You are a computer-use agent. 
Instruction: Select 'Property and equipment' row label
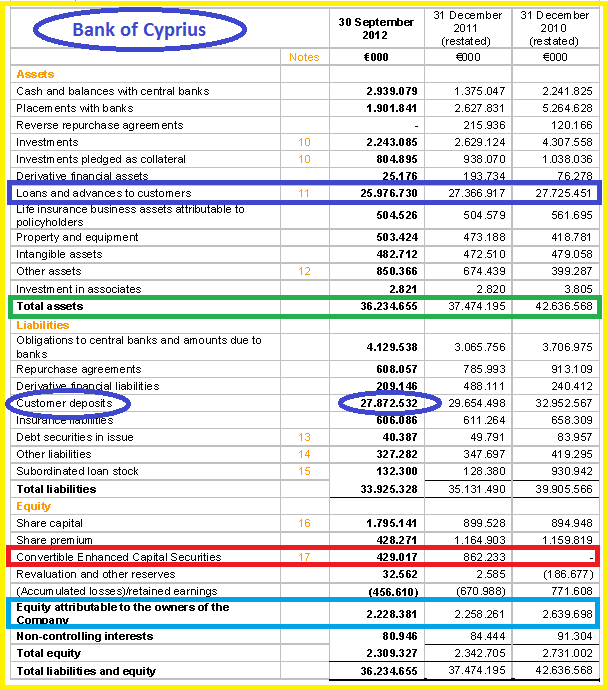(x=77, y=238)
